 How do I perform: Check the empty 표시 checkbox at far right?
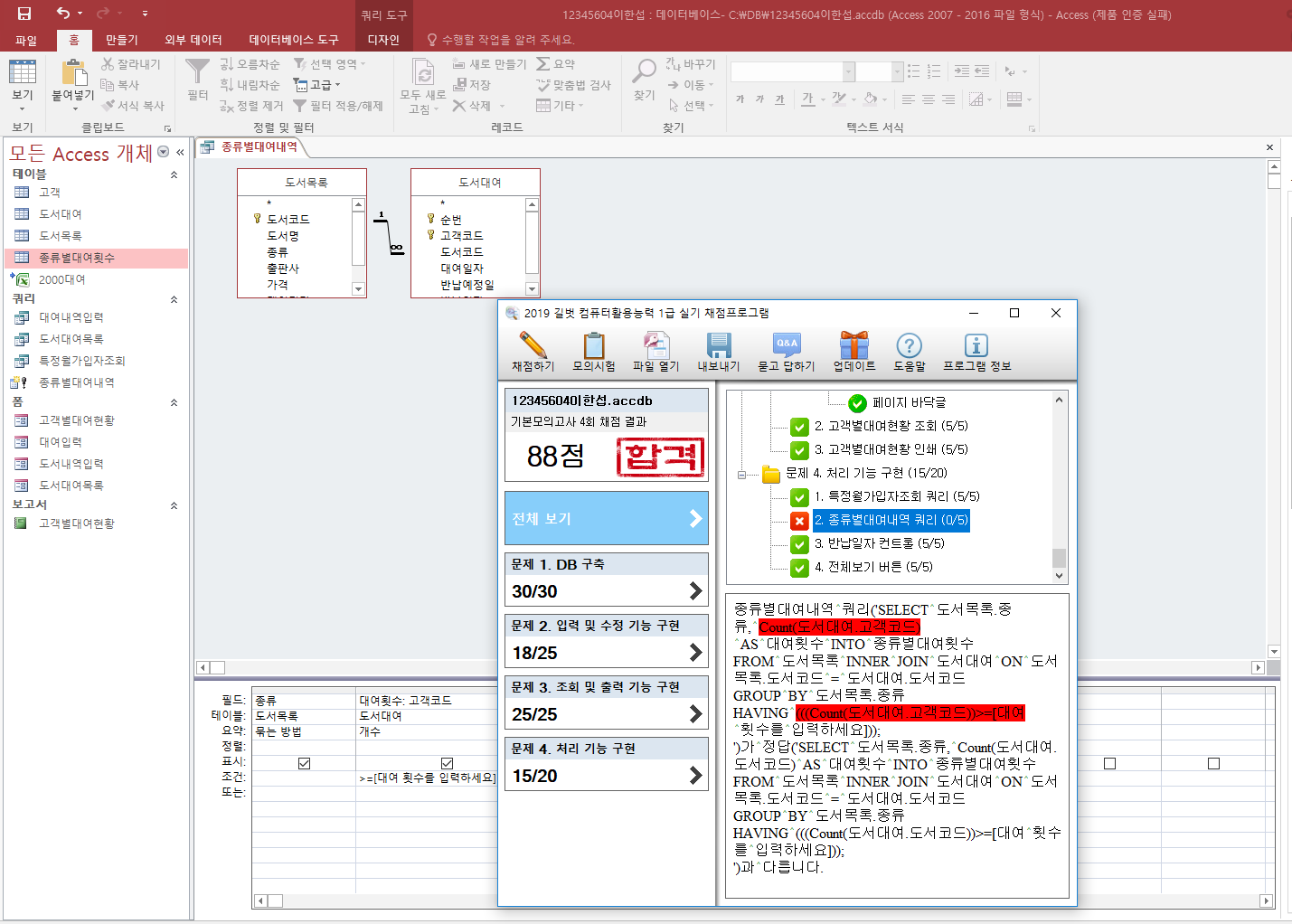(x=1213, y=763)
